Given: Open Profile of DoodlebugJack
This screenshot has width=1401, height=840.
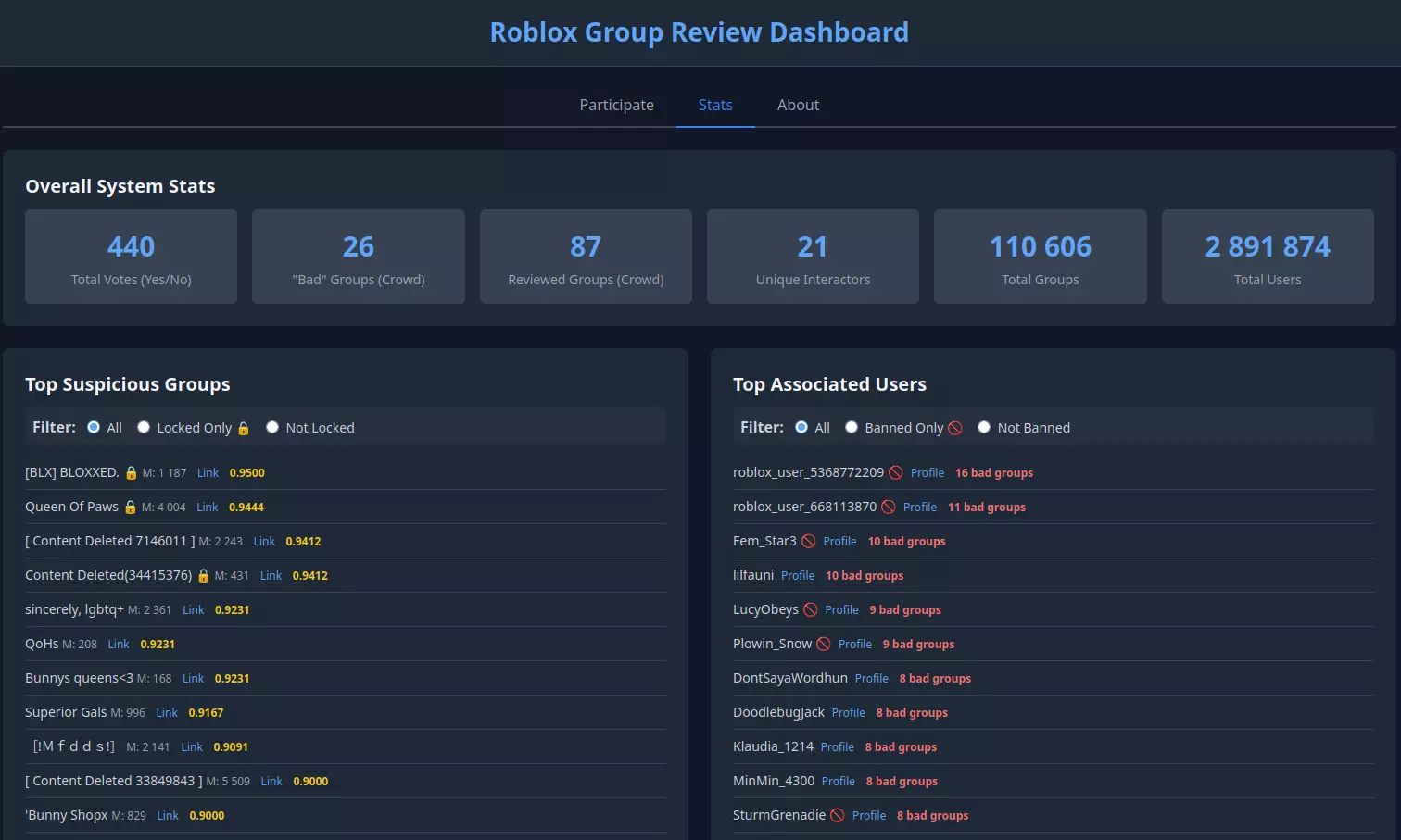Looking at the screenshot, I should (849, 713).
